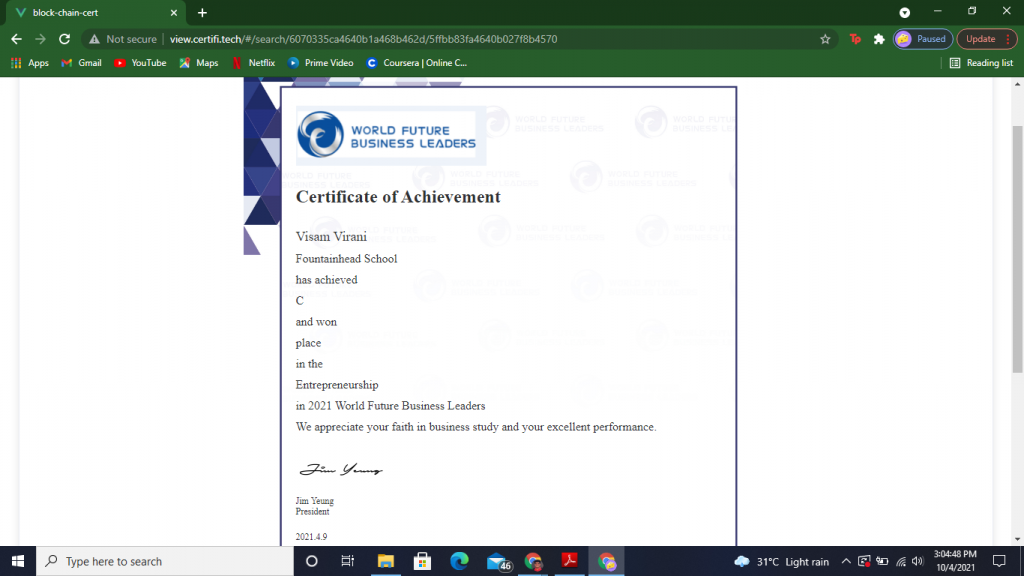Open the Extensions puzzle menu
1024x576 pixels.
tap(879, 39)
